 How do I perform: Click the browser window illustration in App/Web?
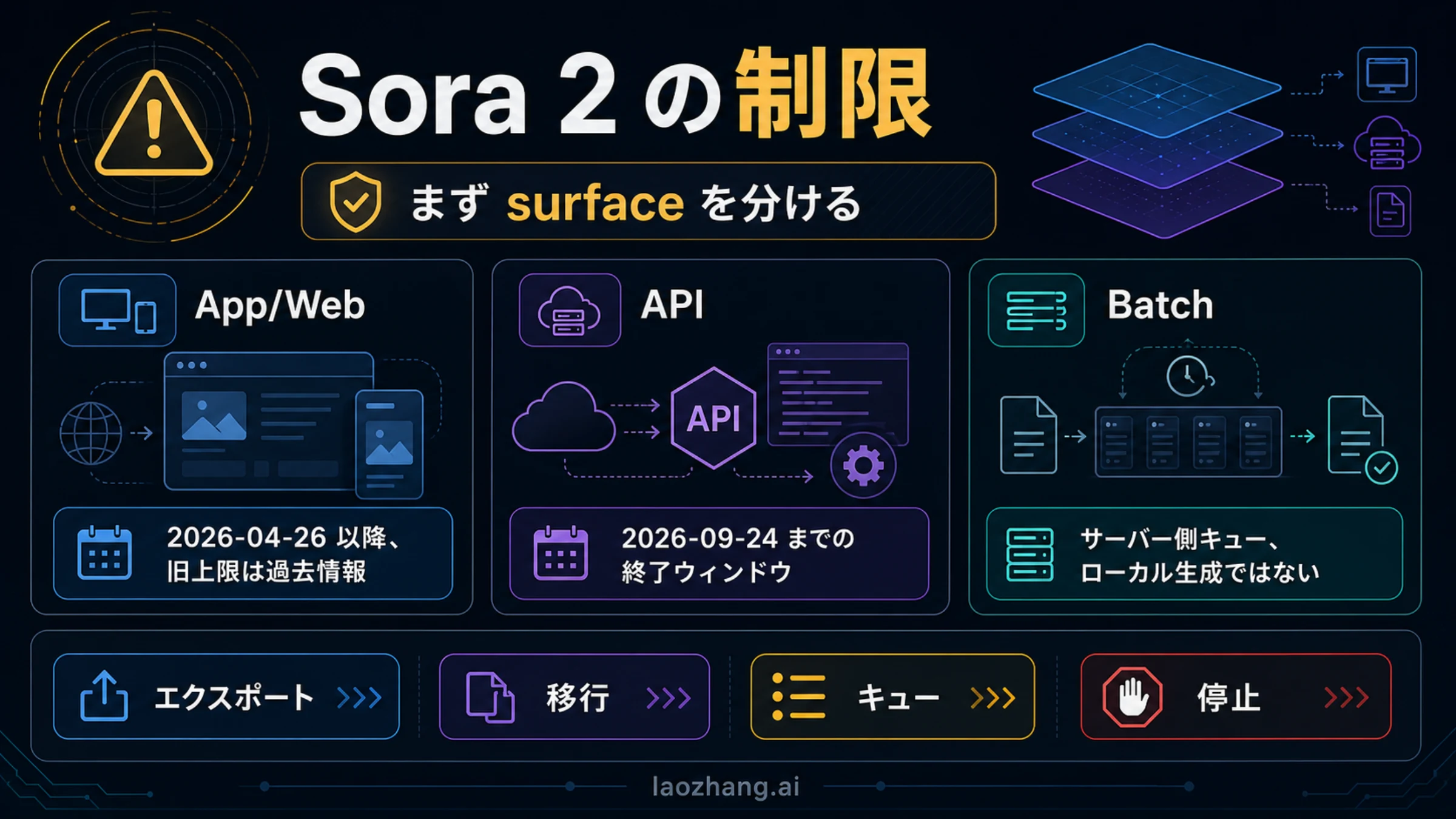pos(269,421)
